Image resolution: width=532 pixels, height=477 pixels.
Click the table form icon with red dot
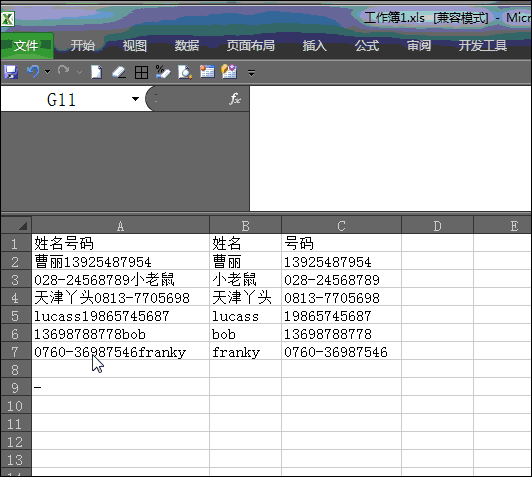coord(207,72)
